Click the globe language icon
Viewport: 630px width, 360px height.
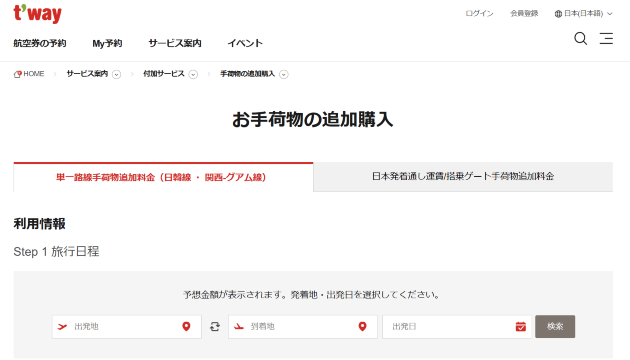[558, 14]
